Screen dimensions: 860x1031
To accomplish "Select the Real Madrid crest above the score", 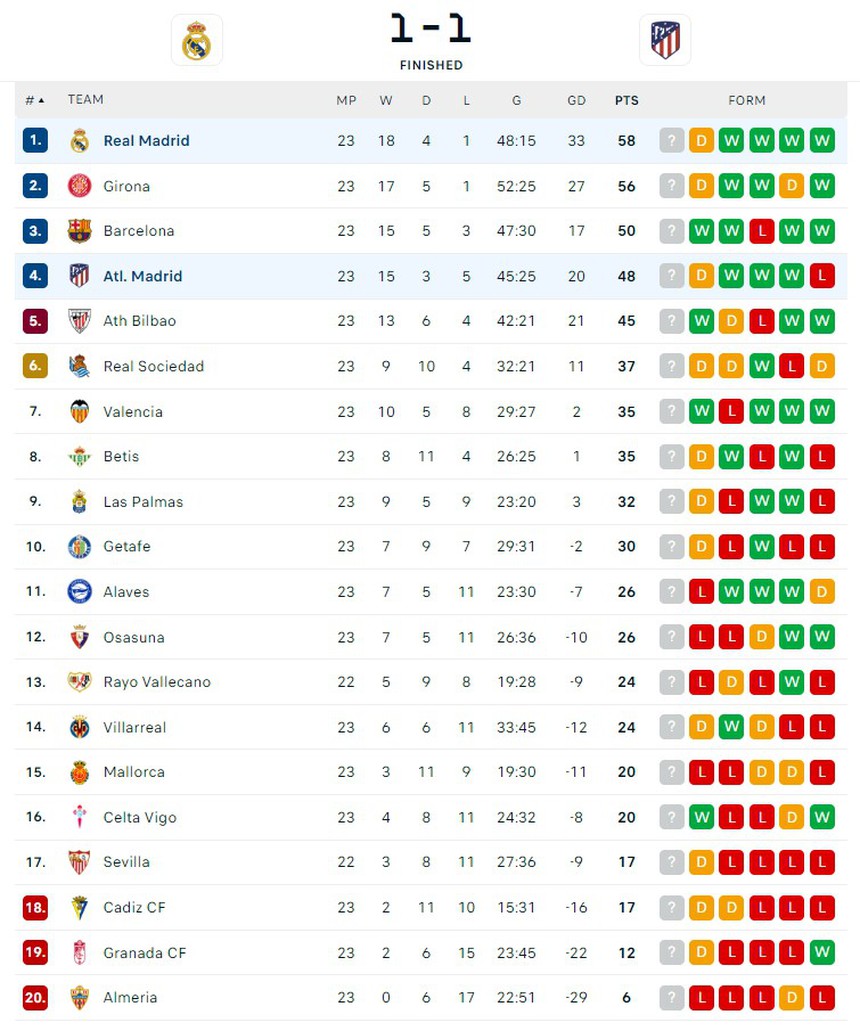I will pos(197,40).
